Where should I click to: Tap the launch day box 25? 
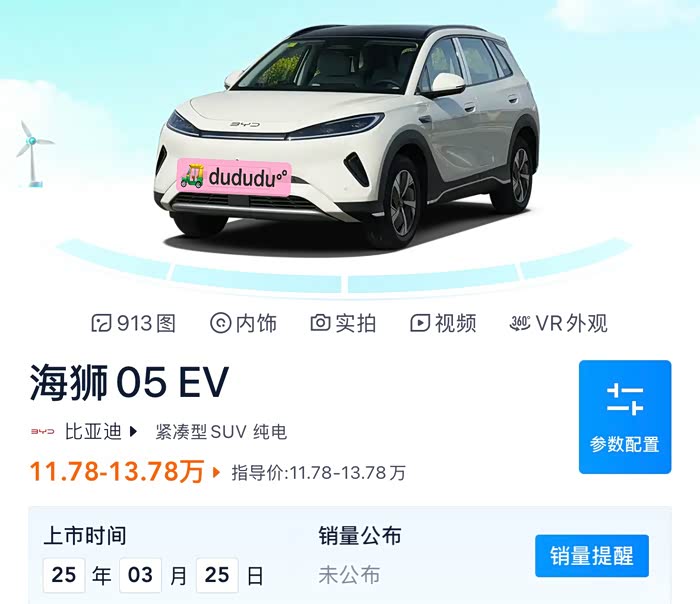[x=217, y=575]
